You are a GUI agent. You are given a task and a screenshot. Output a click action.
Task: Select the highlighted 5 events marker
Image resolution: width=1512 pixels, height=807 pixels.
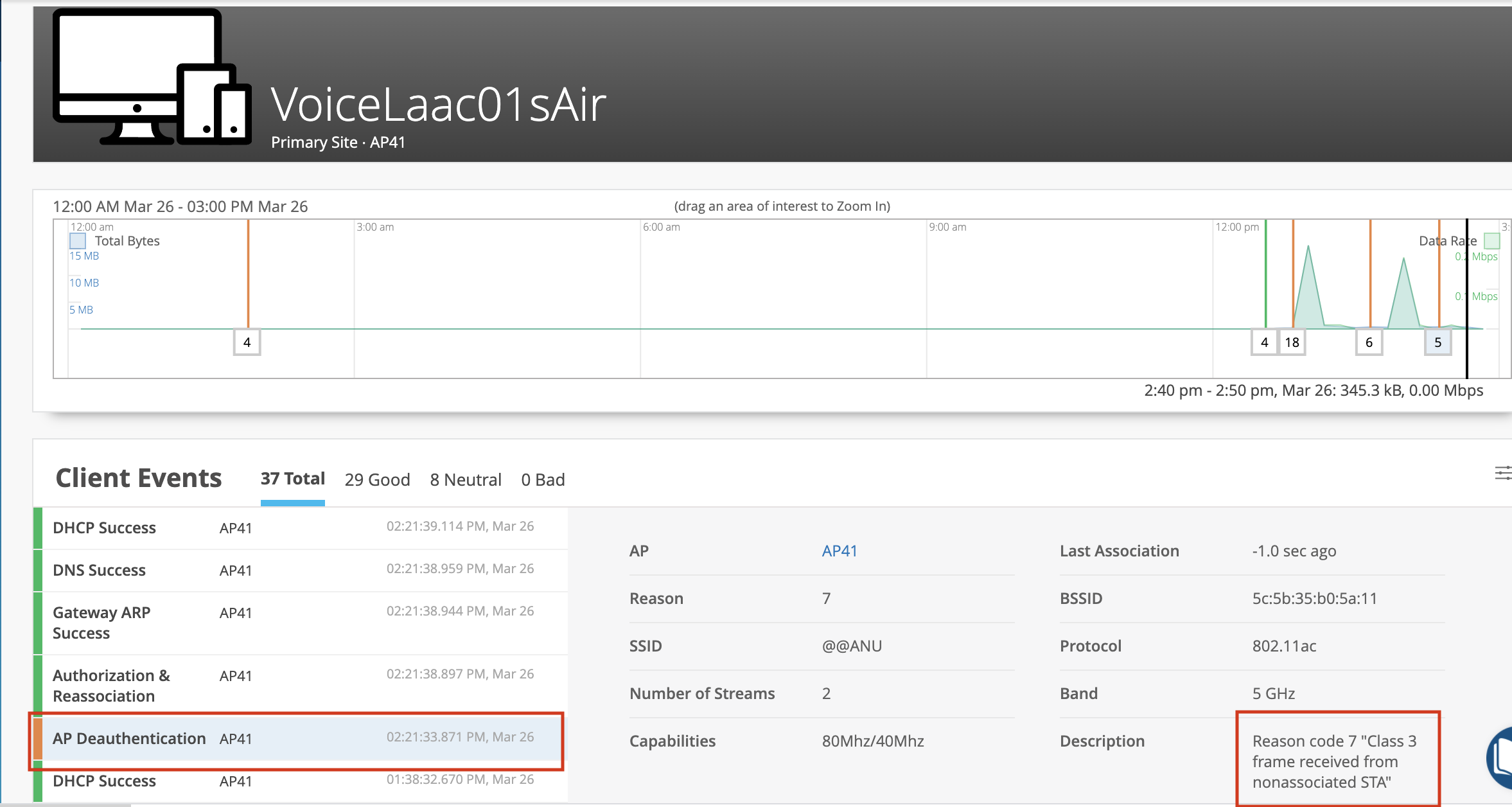(1437, 342)
